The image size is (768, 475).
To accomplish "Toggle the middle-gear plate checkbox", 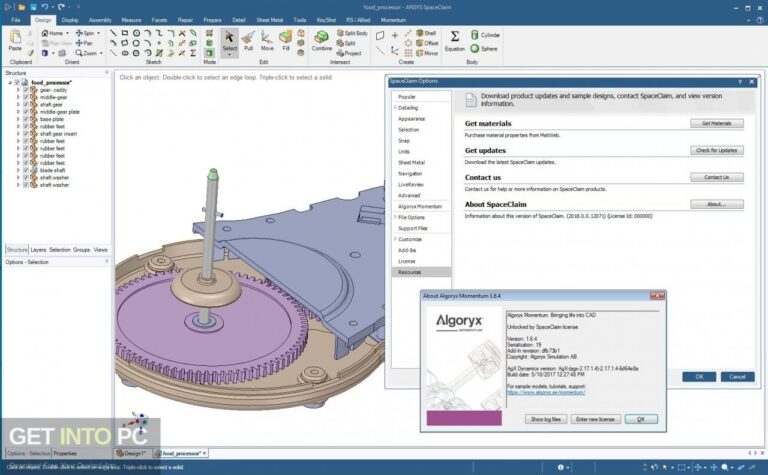I will (26, 112).
